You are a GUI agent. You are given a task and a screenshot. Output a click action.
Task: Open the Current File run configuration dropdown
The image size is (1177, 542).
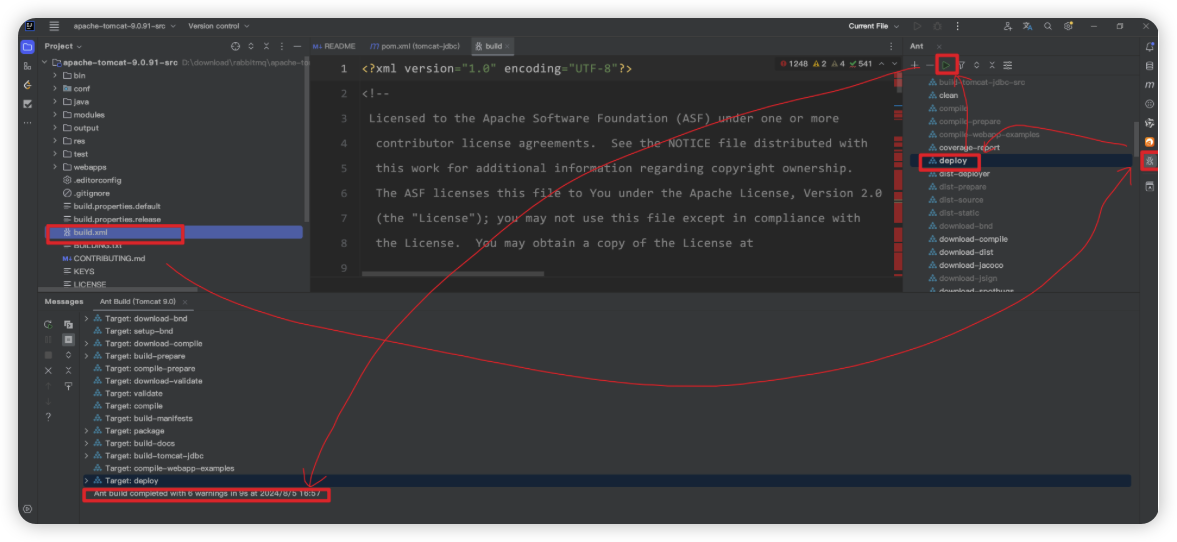click(x=874, y=26)
